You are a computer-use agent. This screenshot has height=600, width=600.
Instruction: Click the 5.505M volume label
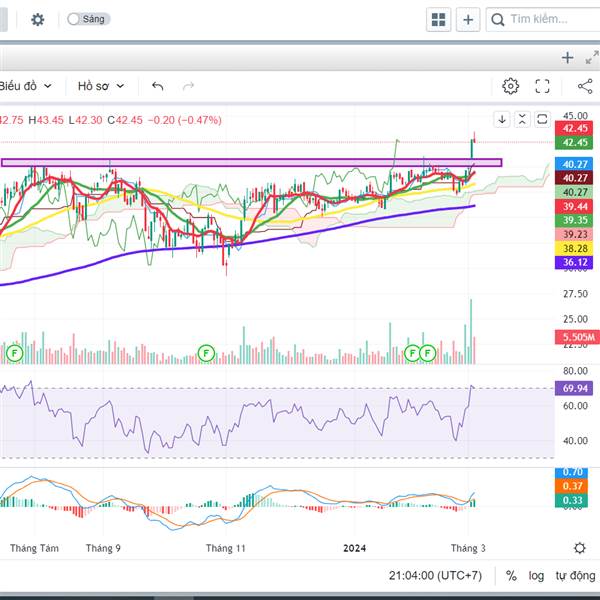[x=577, y=337]
